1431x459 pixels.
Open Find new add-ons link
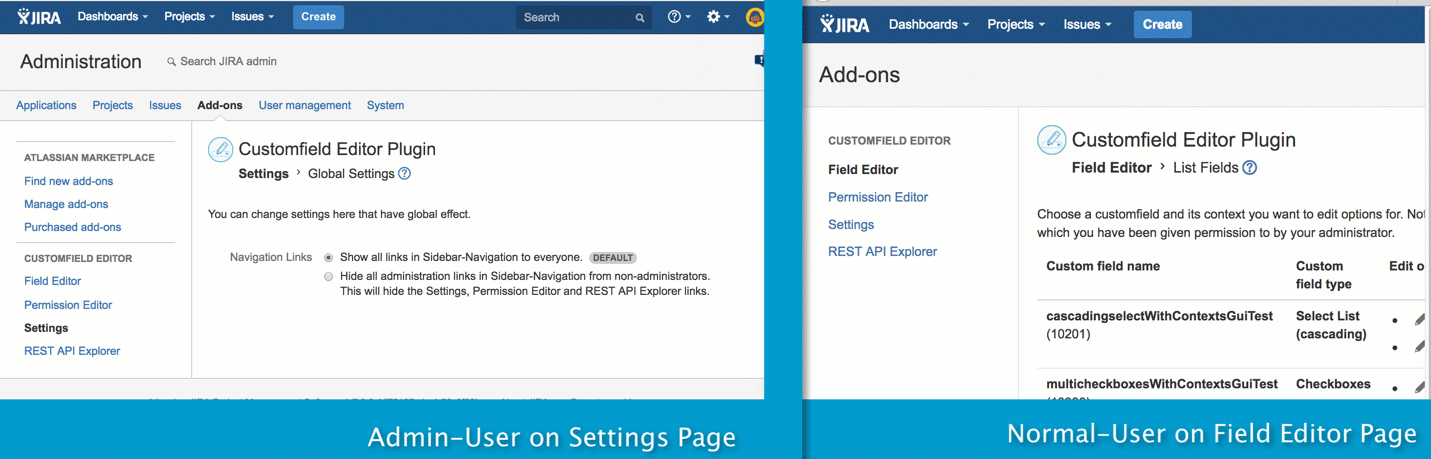69,181
